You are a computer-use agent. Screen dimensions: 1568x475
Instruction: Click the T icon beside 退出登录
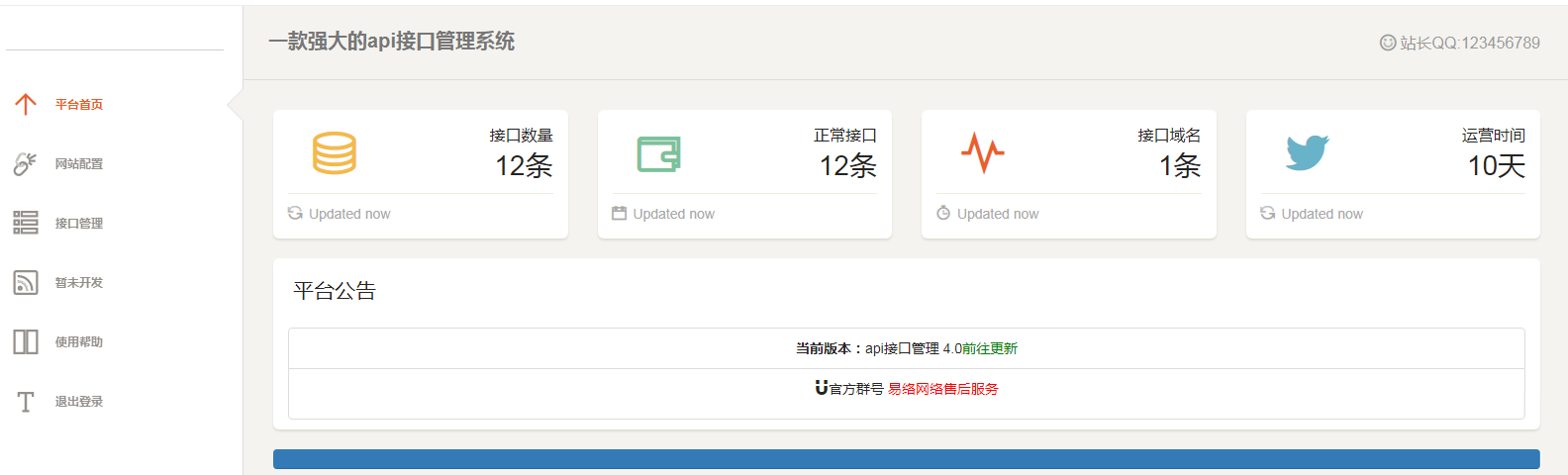[x=26, y=401]
